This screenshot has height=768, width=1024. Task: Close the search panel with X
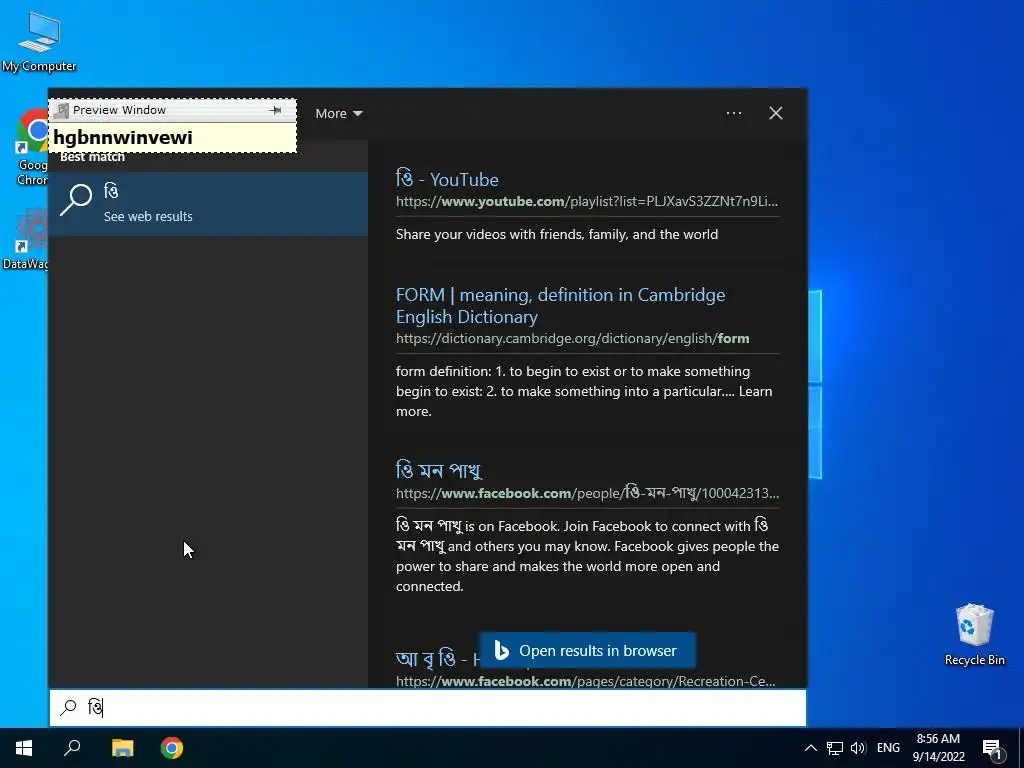776,113
